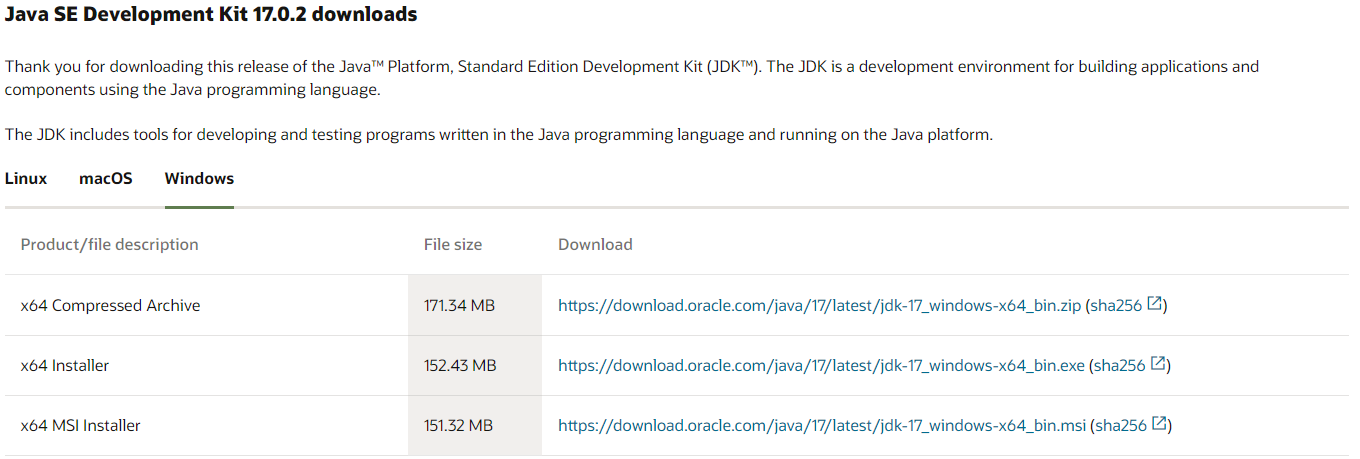
Task: Switch to the macOS tab
Action: tap(106, 179)
